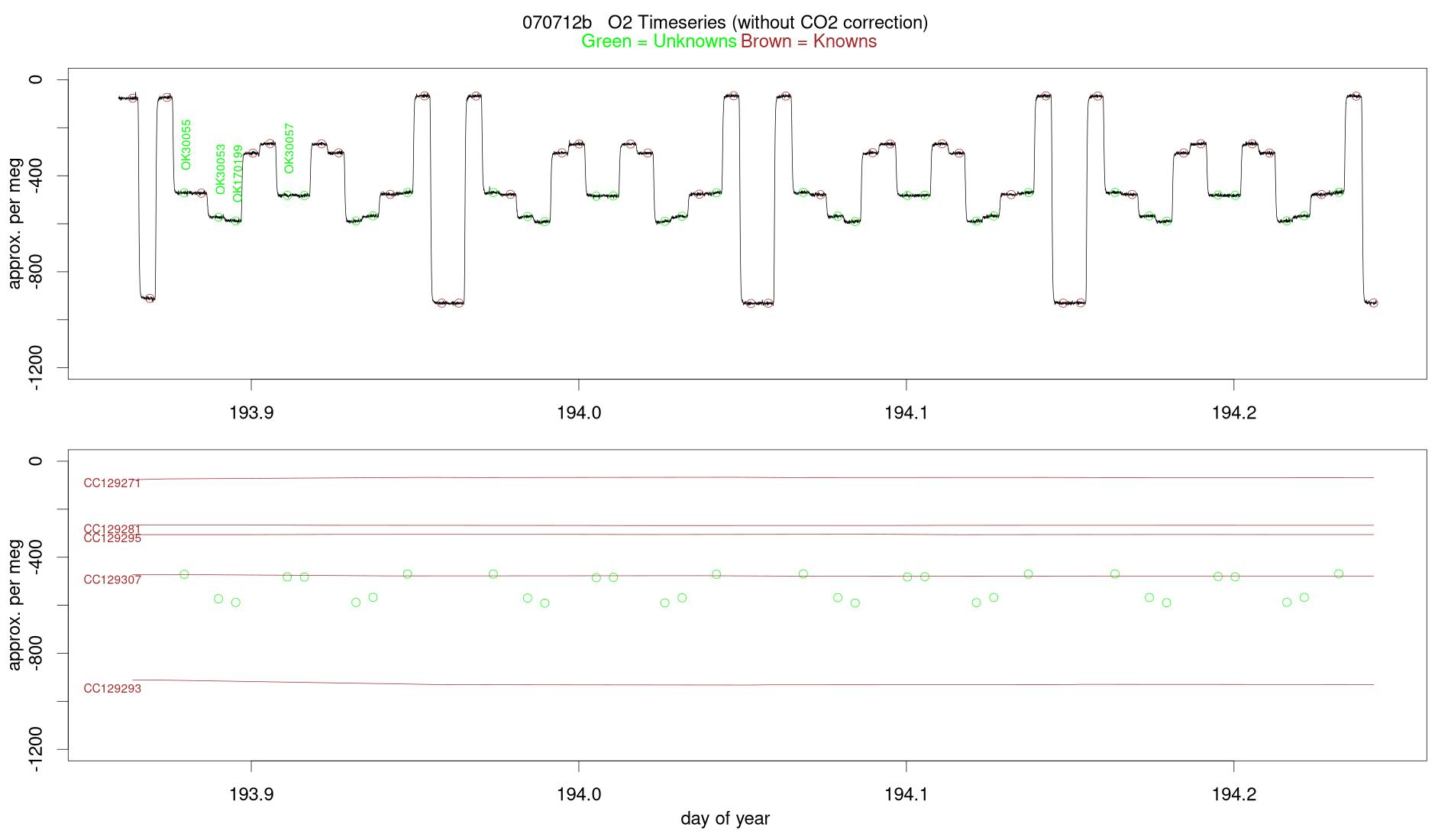1451x840 pixels.
Task: Click the OK30055 sample label
Action: pos(186,145)
